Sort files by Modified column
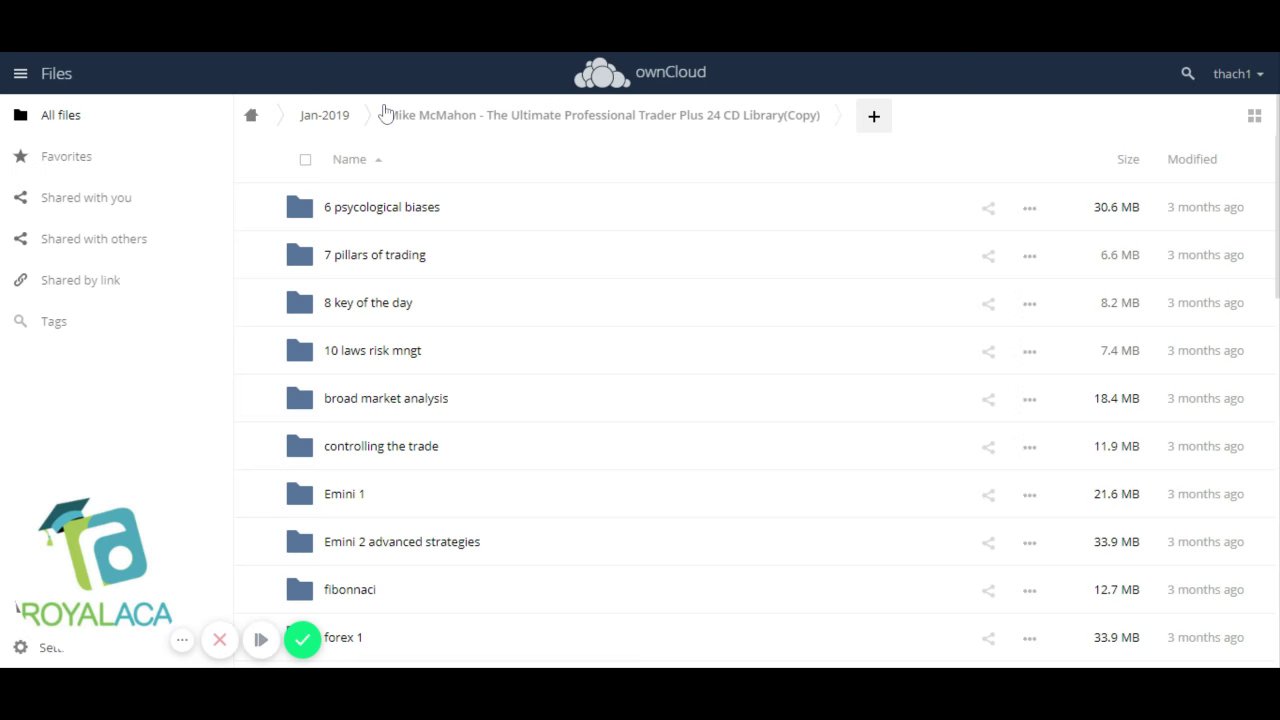 [1192, 159]
